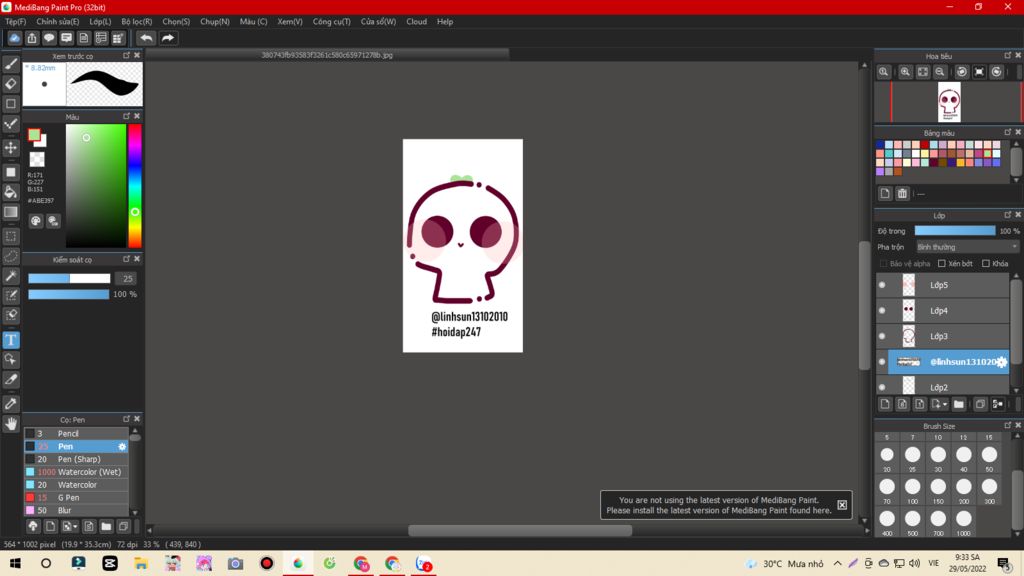Expand the add-layer dropdown arrow
The image size is (1024, 576).
coord(944,405)
